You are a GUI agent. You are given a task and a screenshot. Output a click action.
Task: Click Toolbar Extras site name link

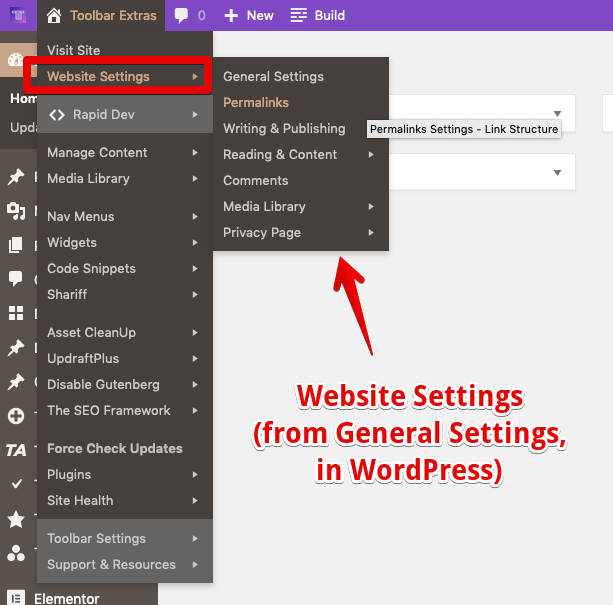point(113,16)
